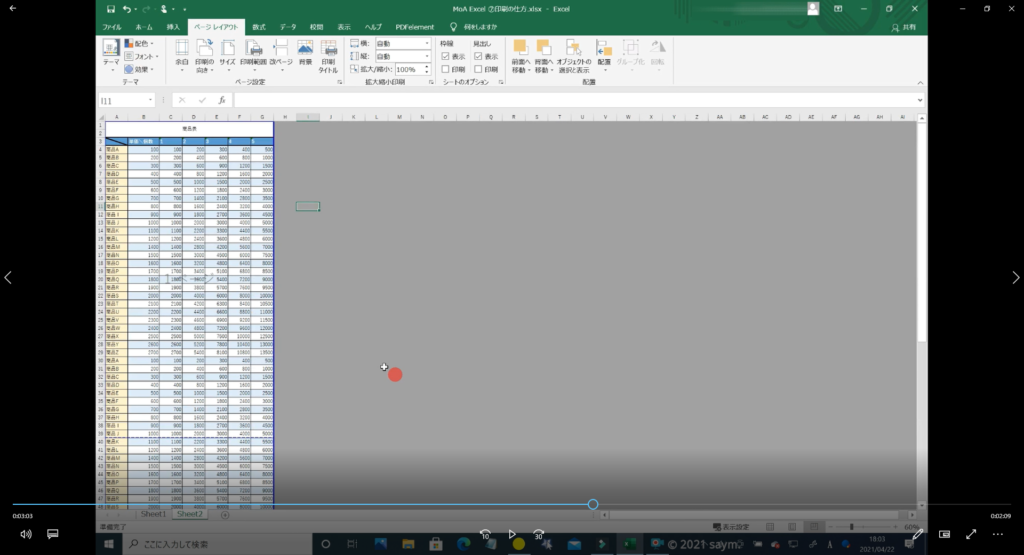Image resolution: width=1024 pixels, height=555 pixels.
Task: Switch to the 数式 ribbon tab
Action: tap(259, 27)
